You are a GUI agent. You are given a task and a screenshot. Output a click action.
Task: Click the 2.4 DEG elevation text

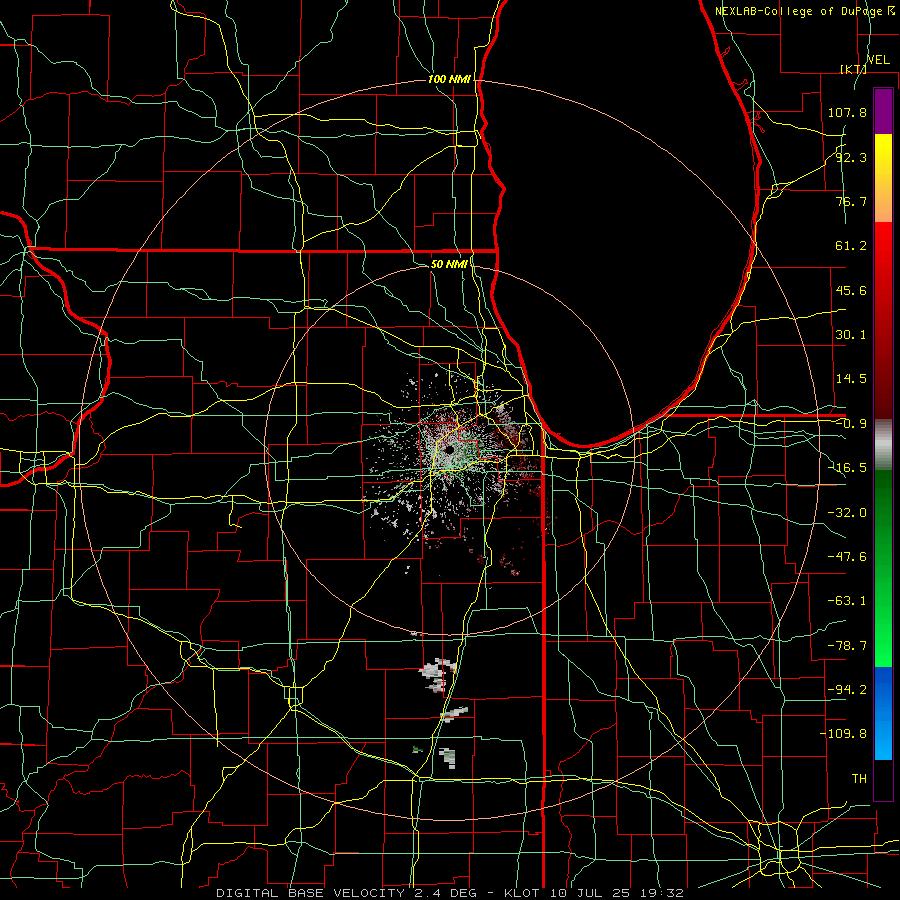[x=447, y=893]
